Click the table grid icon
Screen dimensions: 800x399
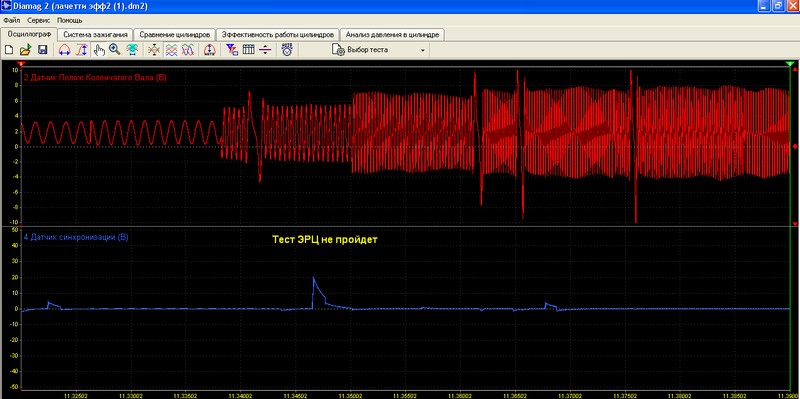[x=248, y=50]
